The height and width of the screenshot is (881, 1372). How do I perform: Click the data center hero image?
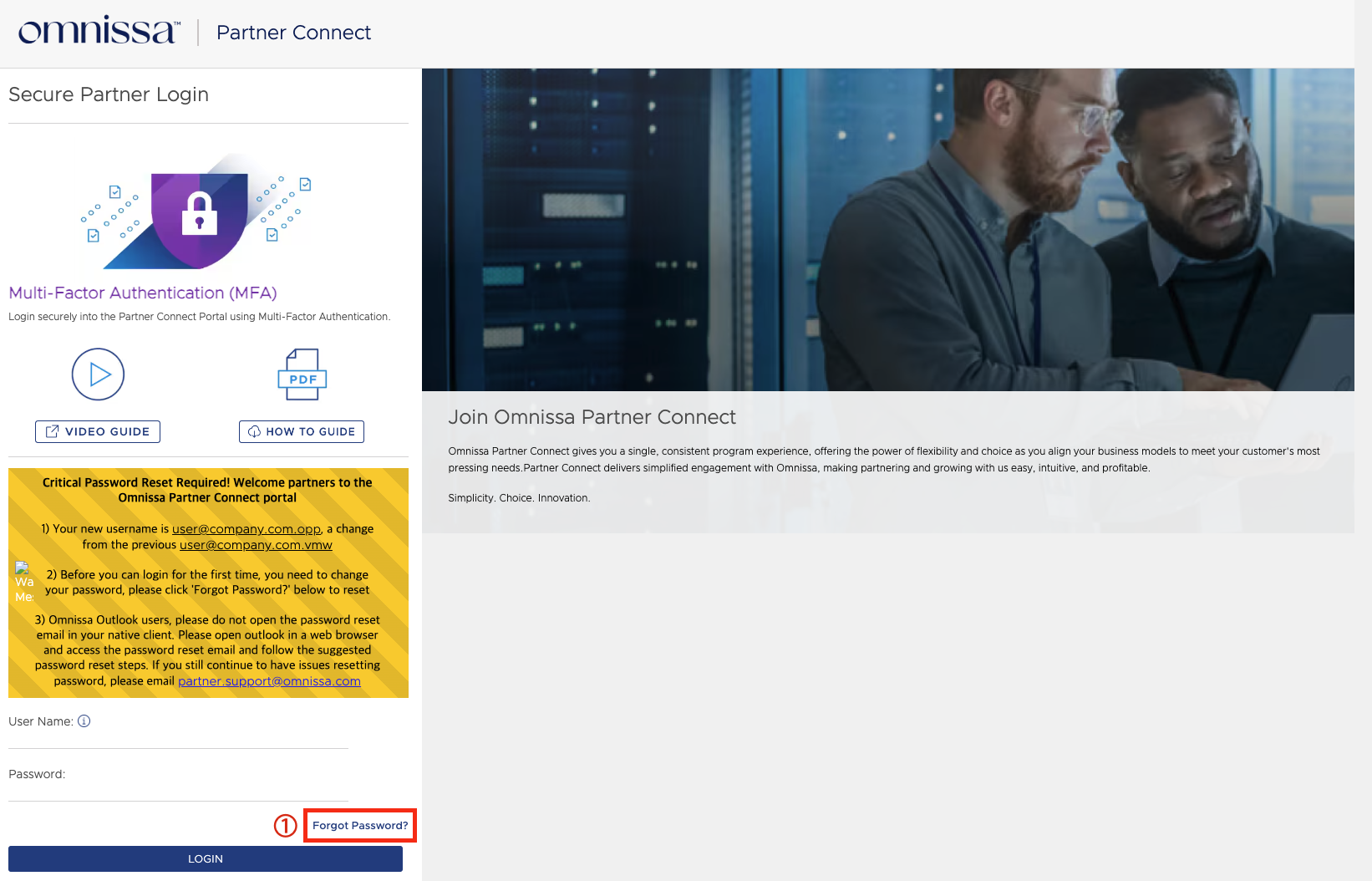[x=887, y=230]
